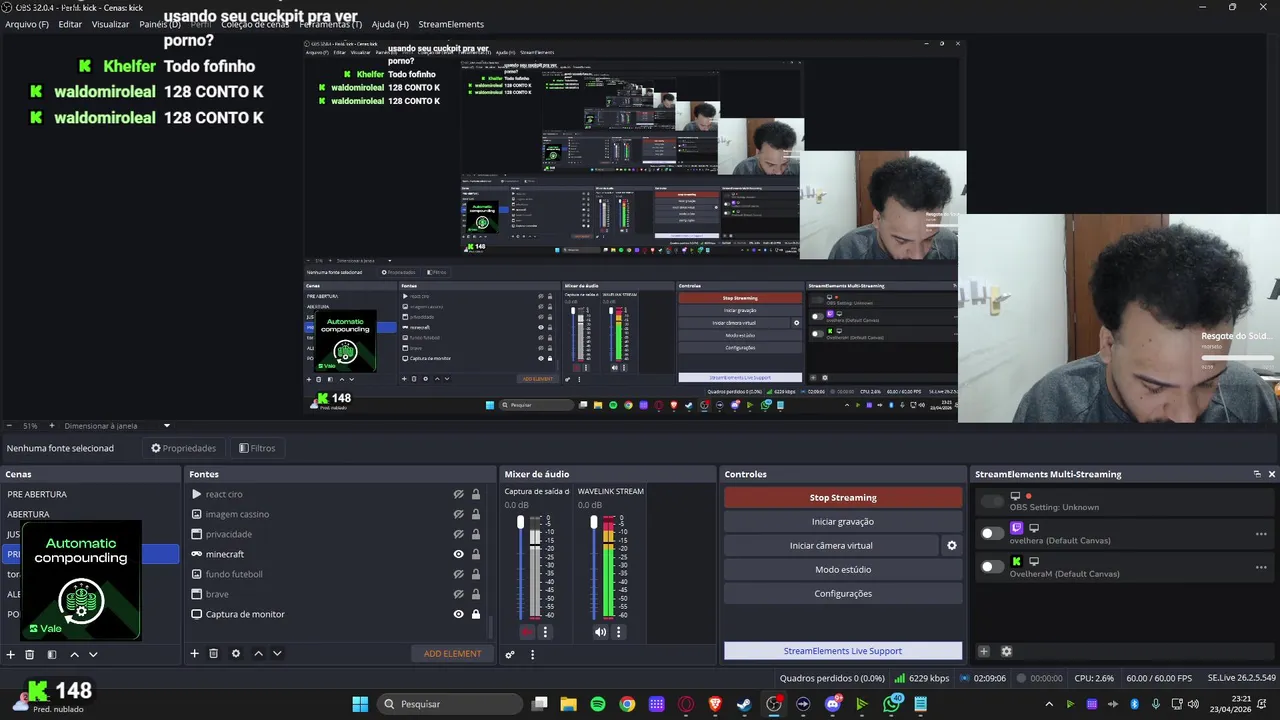
Task: Show the privacidade source
Action: click(458, 534)
